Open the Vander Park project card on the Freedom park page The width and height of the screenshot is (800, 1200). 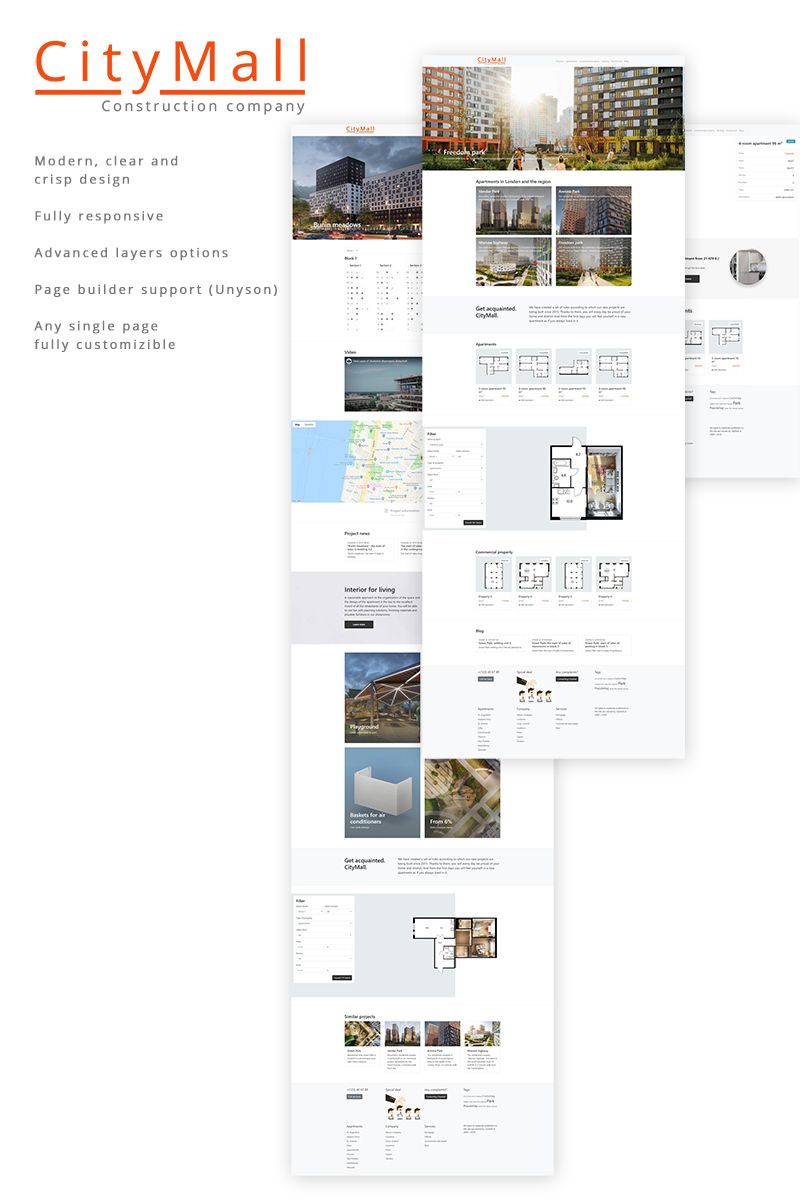click(513, 210)
